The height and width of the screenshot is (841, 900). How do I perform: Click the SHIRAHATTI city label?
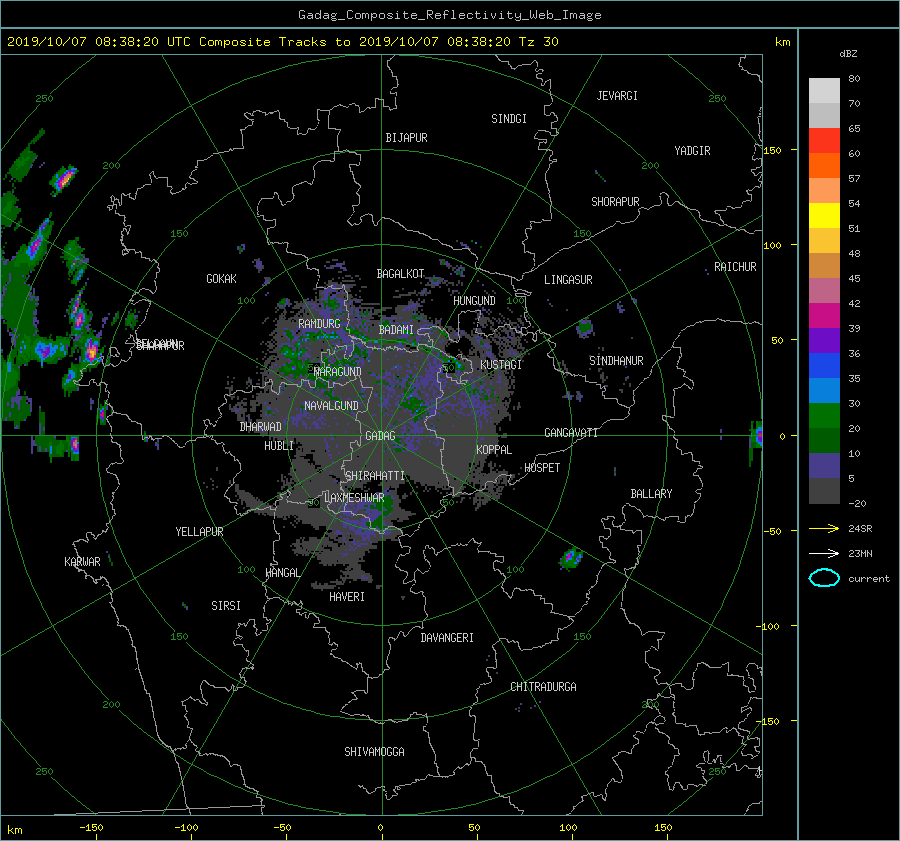[x=375, y=476]
